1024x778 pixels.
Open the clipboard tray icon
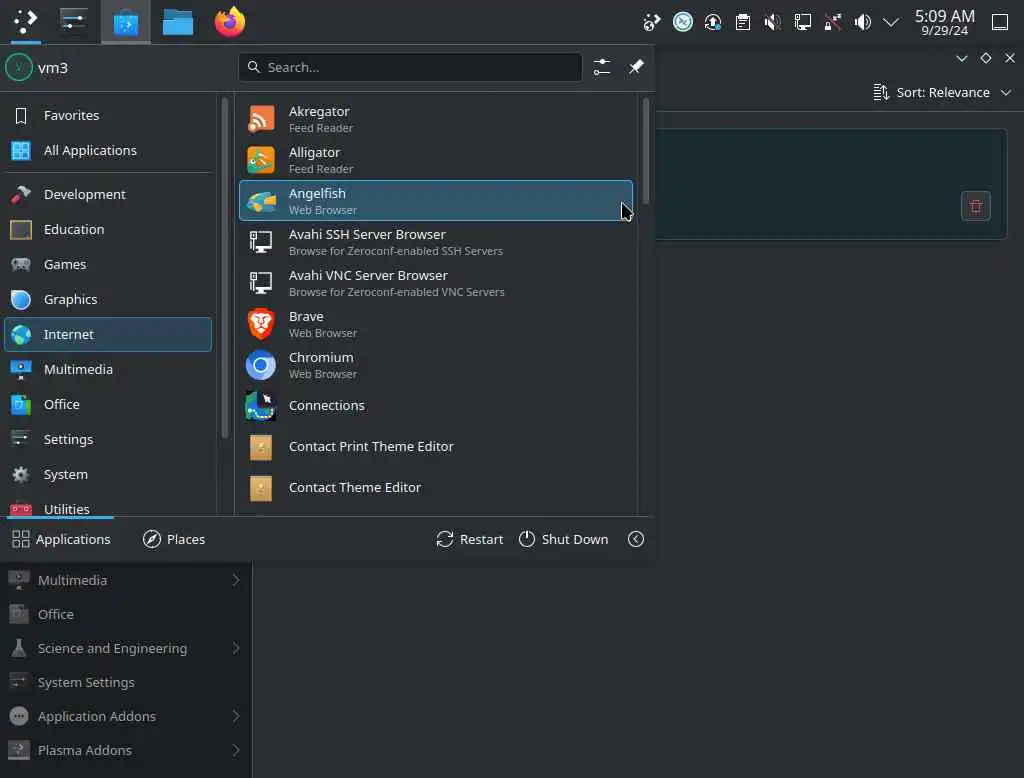pyautogui.click(x=743, y=22)
